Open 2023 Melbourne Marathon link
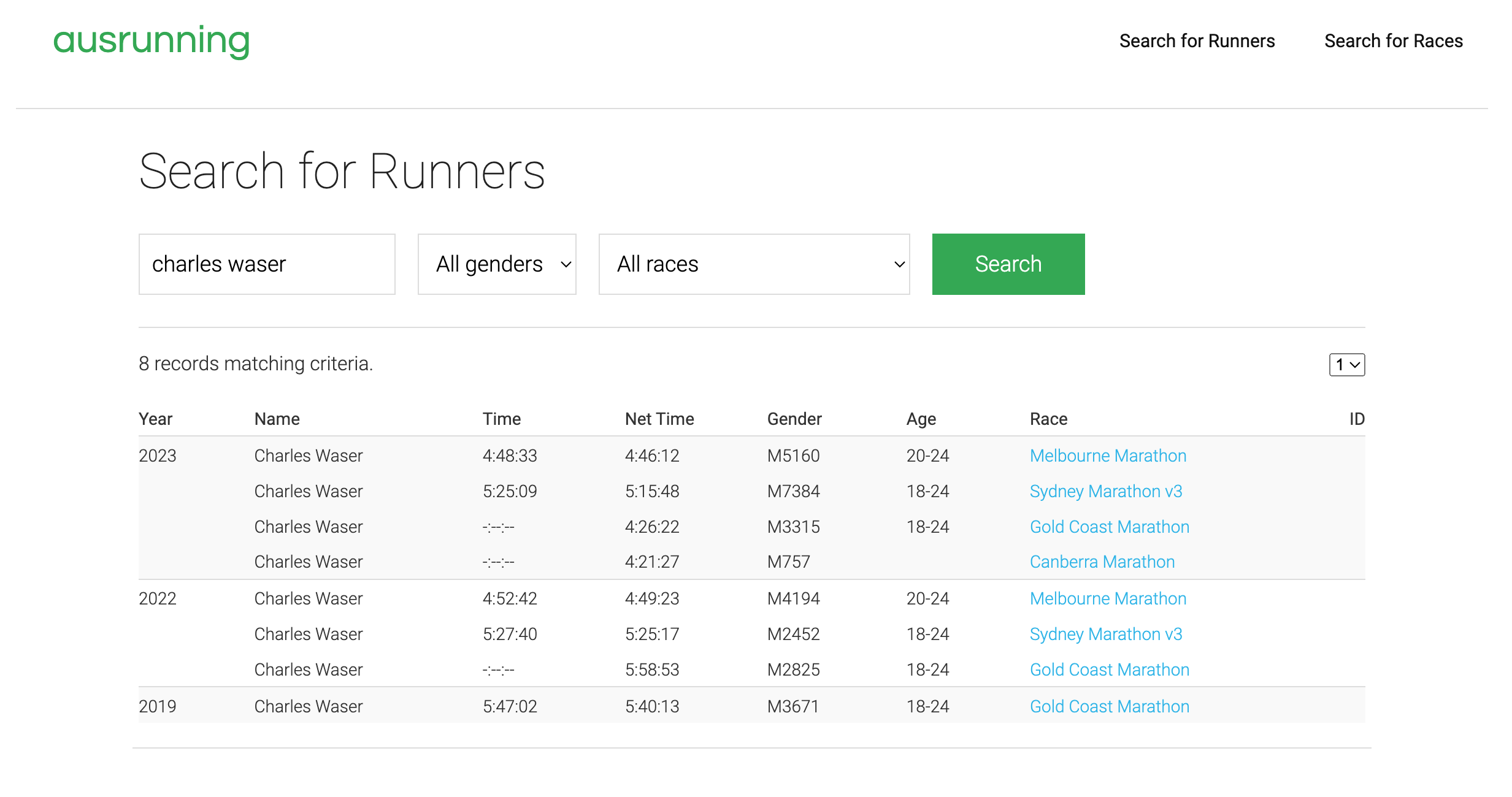Image resolution: width=1512 pixels, height=797 pixels. click(1108, 456)
